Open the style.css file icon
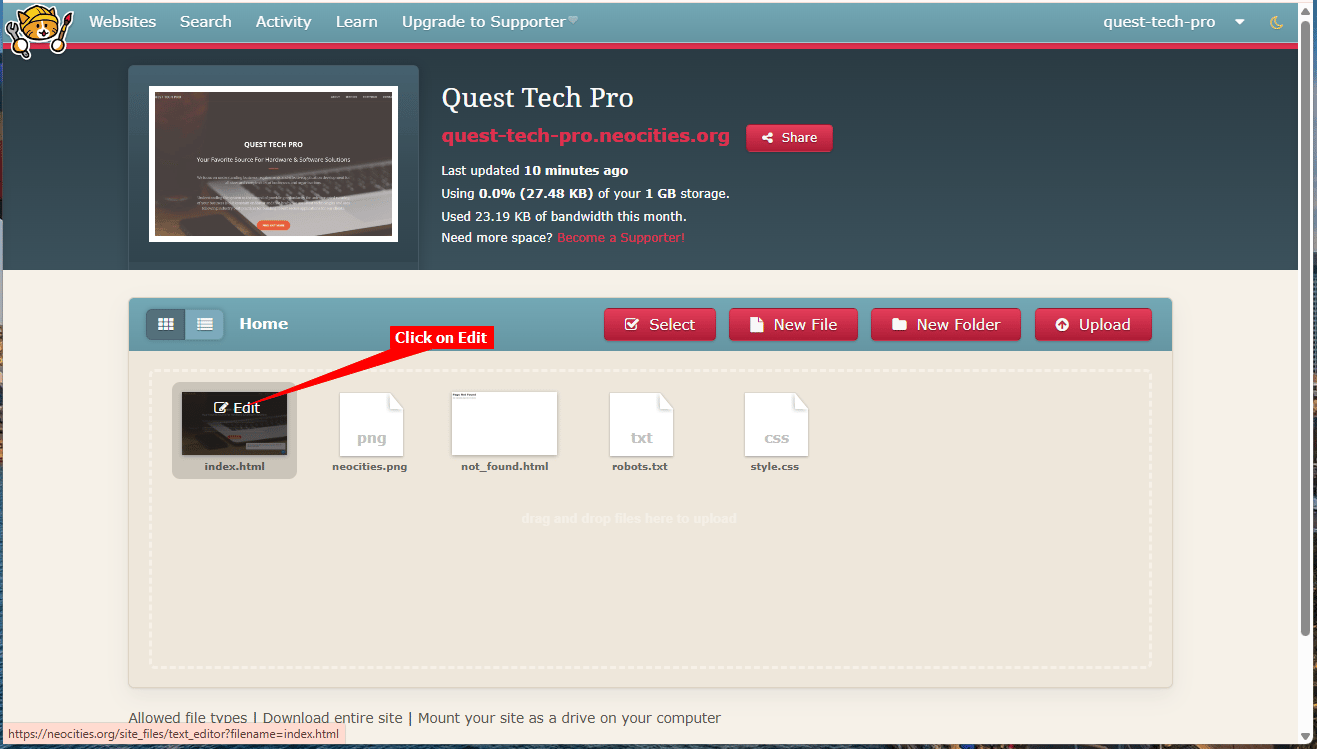Image resolution: width=1317 pixels, height=749 pixels. point(776,424)
